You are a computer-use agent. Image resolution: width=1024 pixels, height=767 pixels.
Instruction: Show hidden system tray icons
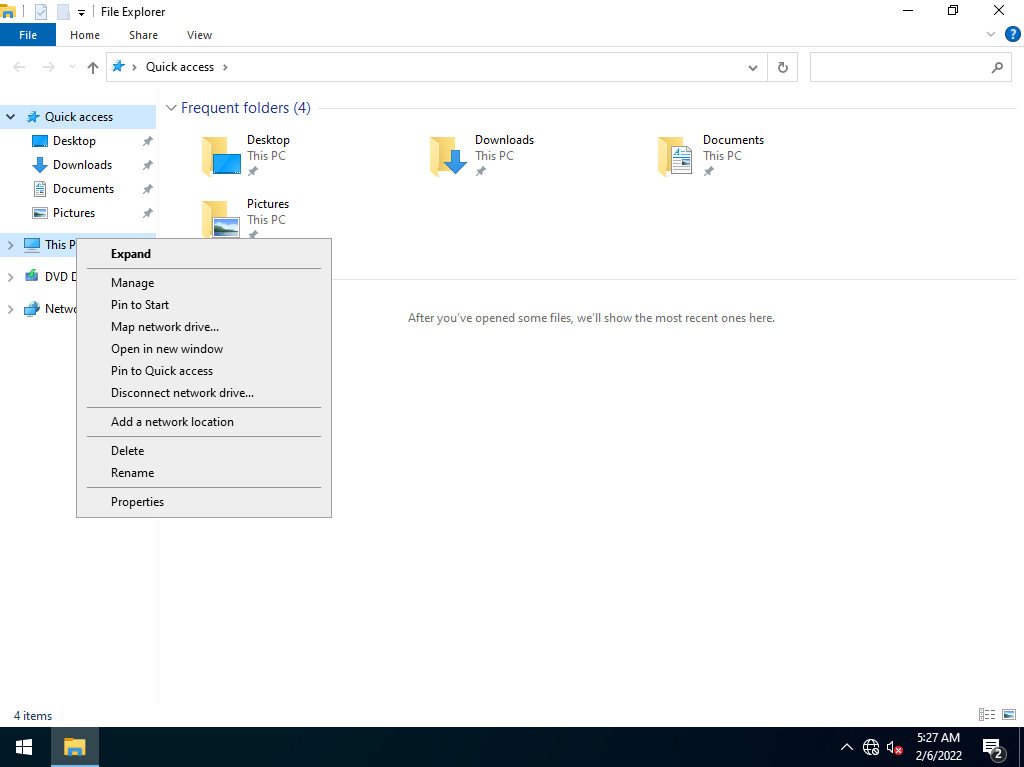[846, 747]
